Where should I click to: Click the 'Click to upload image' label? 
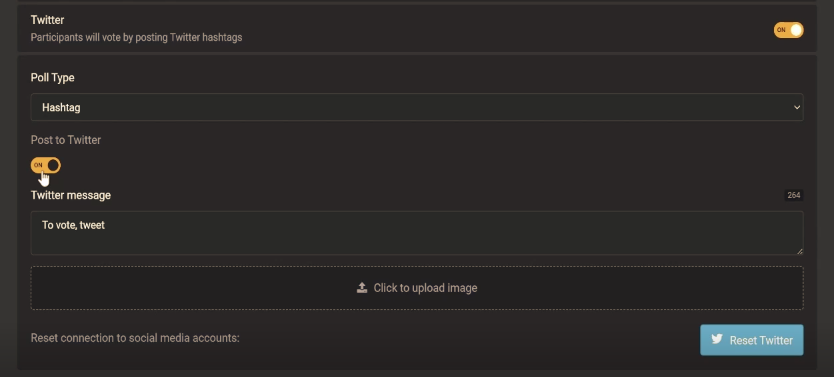[x=426, y=288]
